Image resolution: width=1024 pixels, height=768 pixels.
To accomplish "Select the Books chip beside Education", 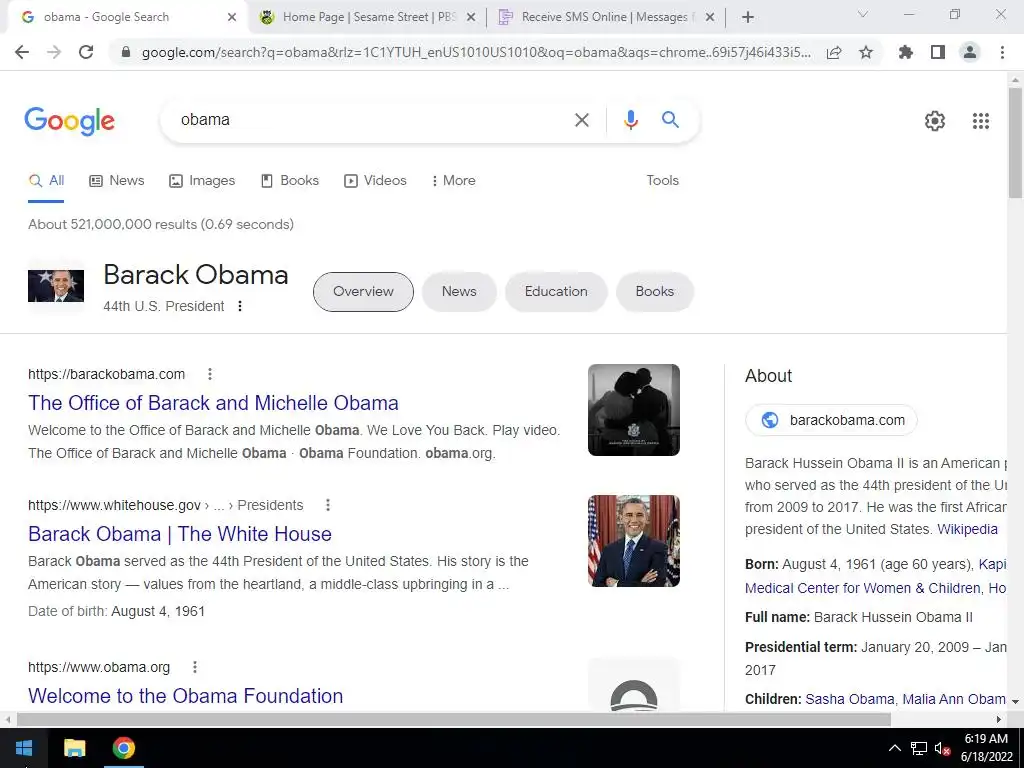I will pyautogui.click(x=654, y=292).
